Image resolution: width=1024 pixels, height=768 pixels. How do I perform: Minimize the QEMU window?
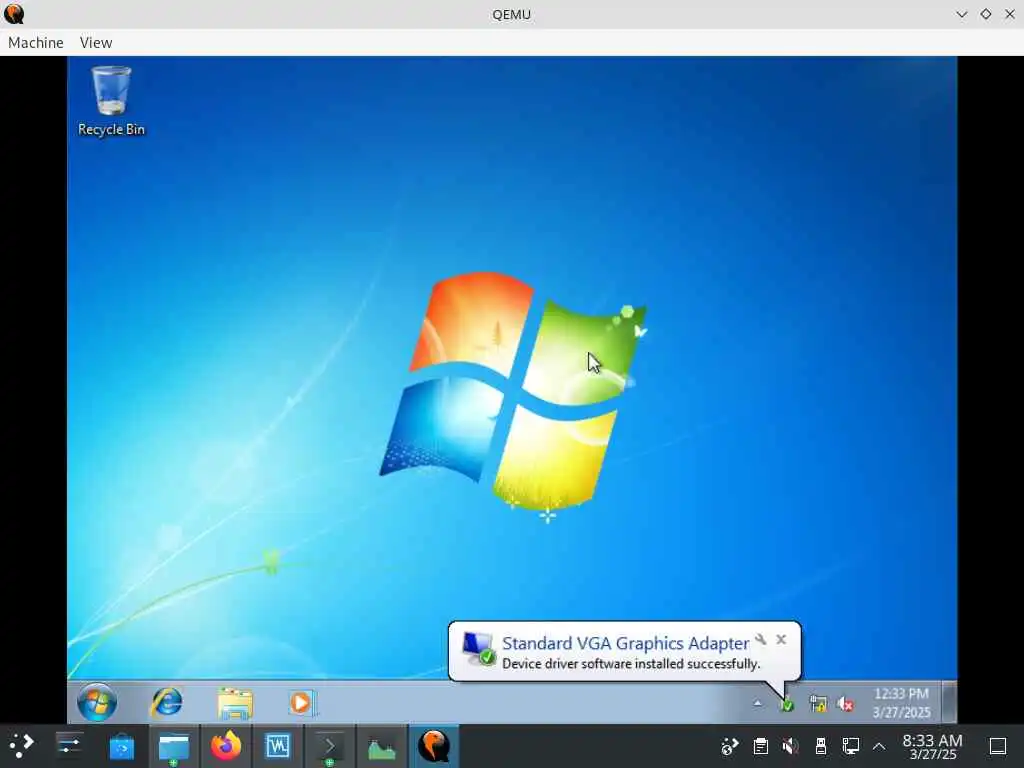click(x=961, y=14)
